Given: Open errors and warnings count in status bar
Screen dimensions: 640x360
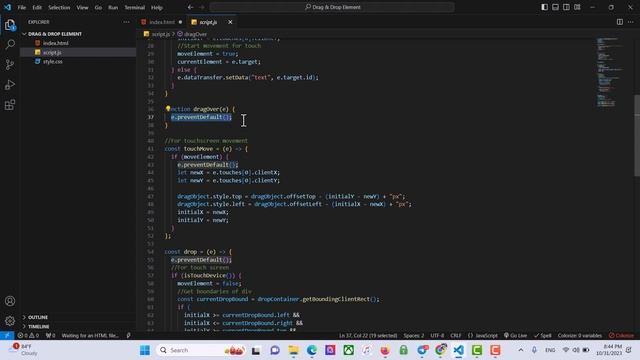Looking at the screenshot, I should click(28, 336).
